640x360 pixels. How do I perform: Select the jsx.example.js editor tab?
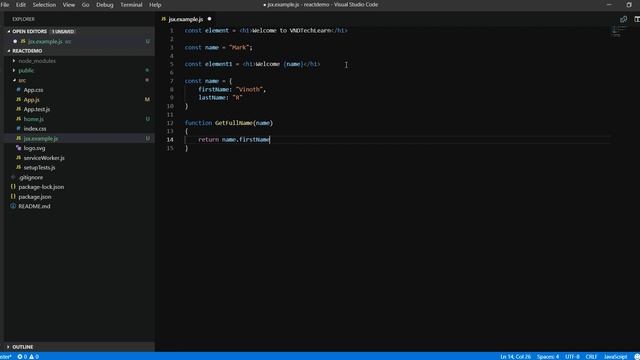coord(186,19)
